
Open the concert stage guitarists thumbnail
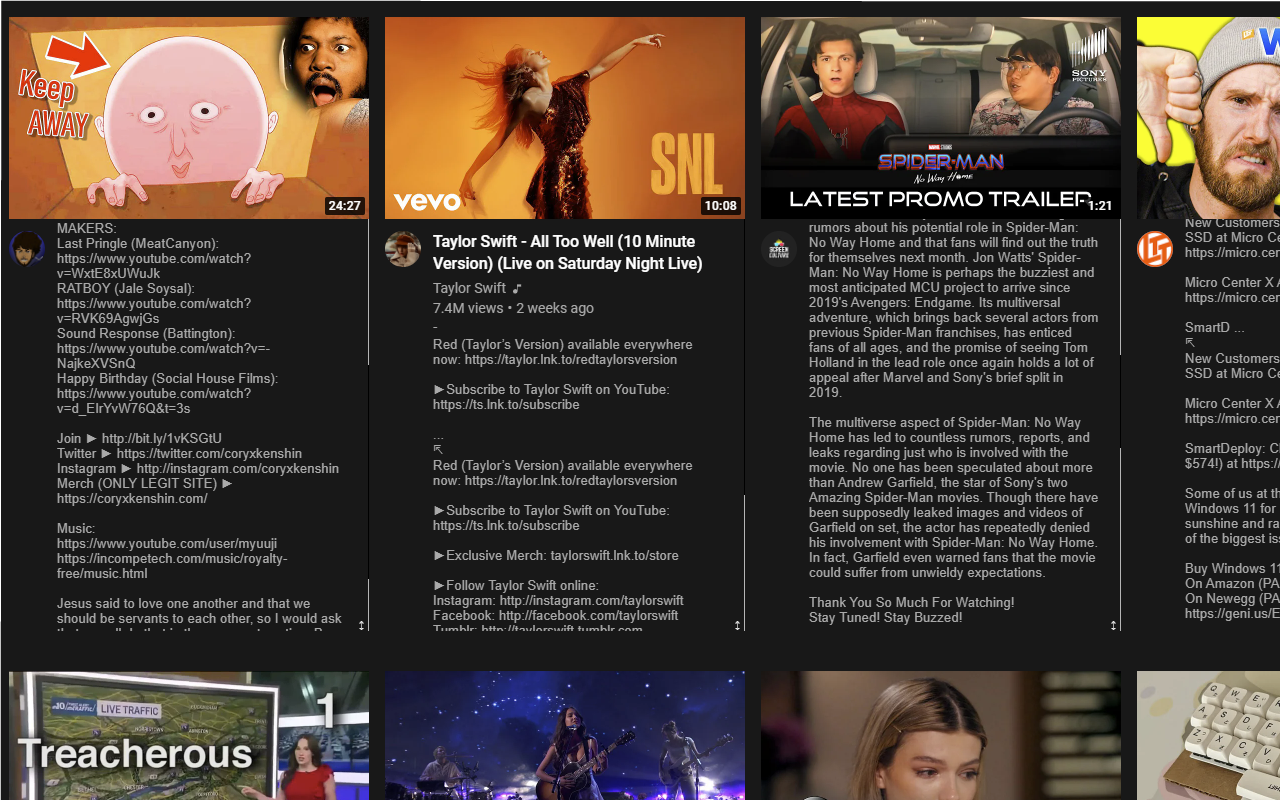(565, 736)
